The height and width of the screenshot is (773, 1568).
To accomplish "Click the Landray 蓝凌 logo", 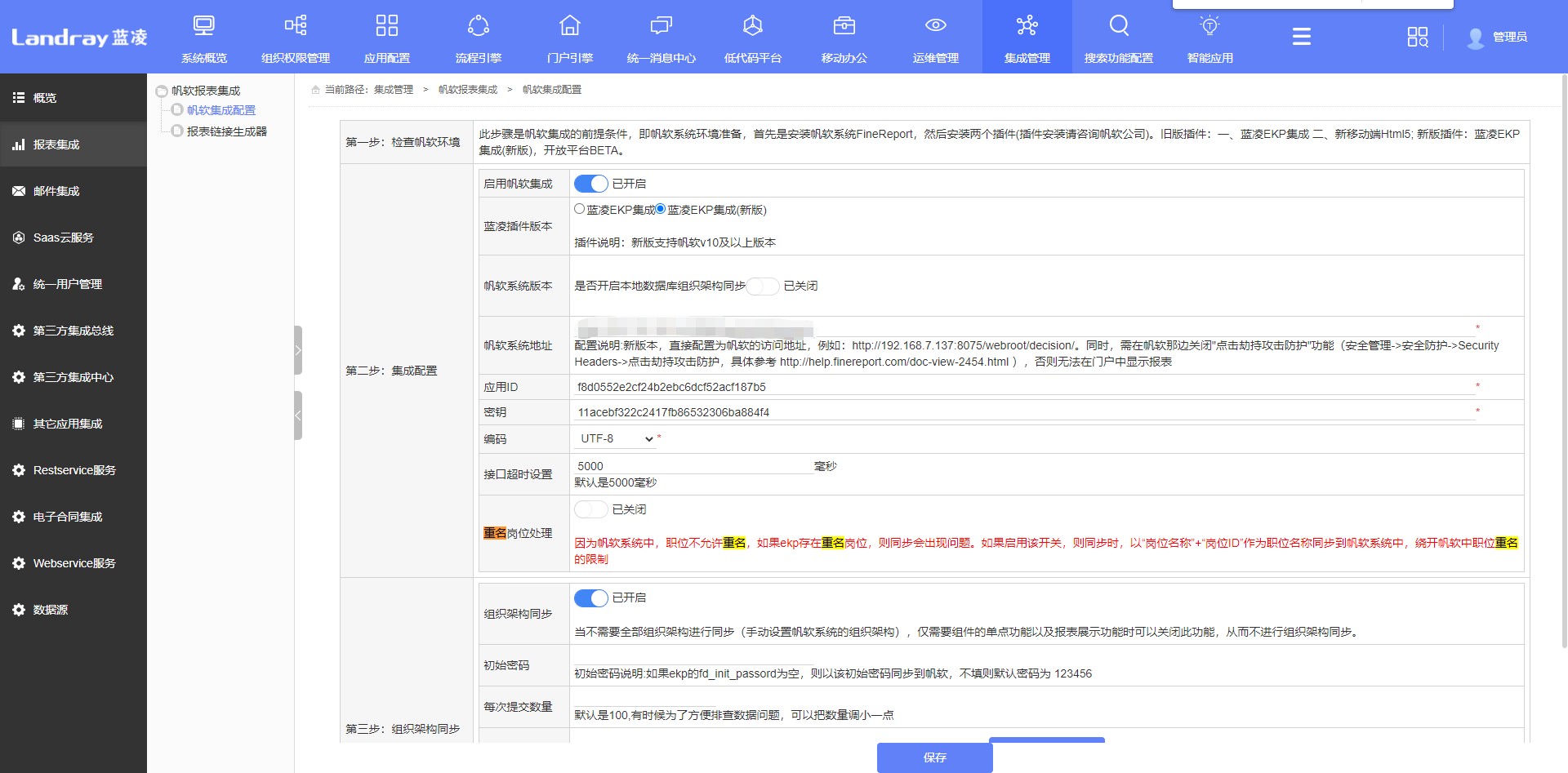I will tap(79, 38).
